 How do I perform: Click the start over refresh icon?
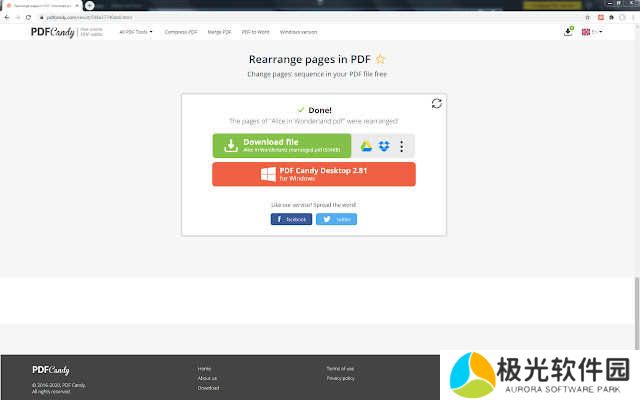437,103
